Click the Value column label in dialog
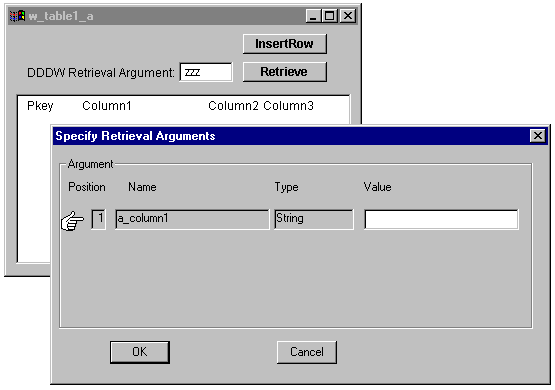Viewport: 555px width, 390px height. (377, 187)
